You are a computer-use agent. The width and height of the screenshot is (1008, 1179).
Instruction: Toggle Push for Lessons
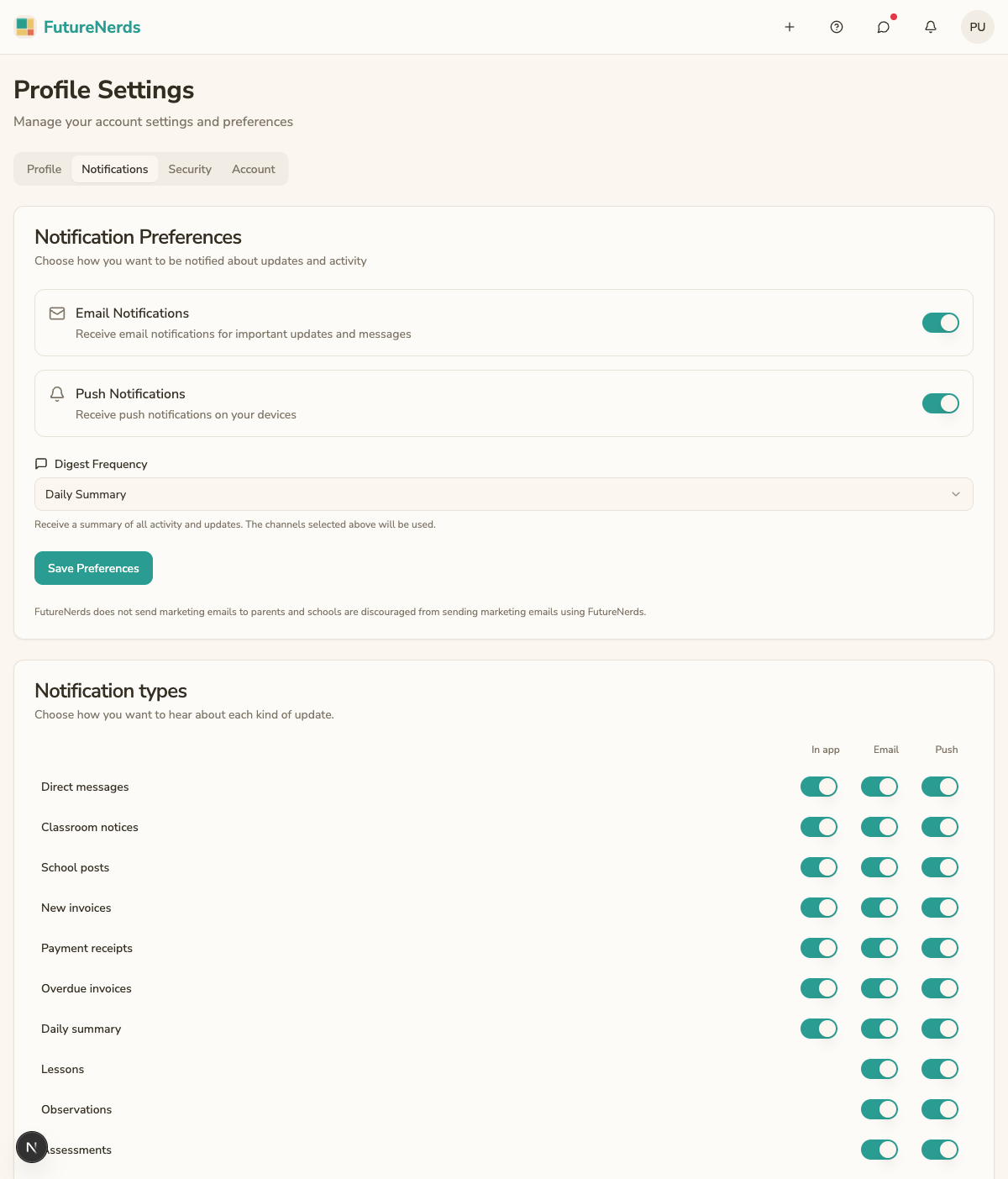coord(940,1069)
